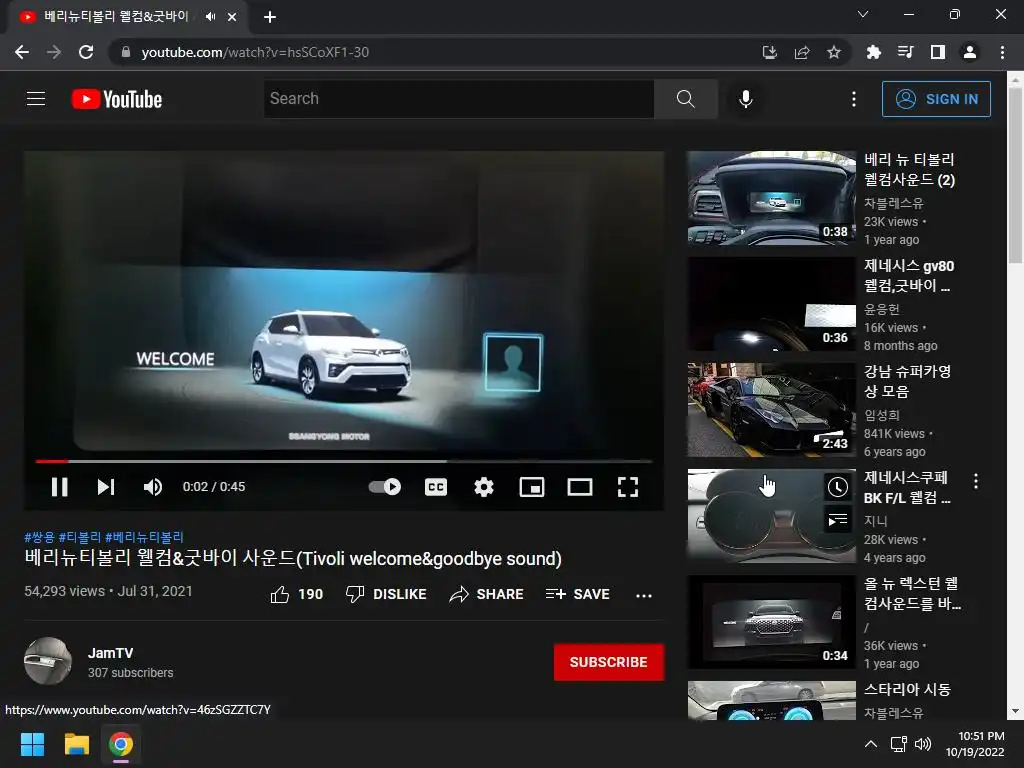Screen dimensions: 1024x768
Task: Click the #티볼리 hashtag
Action: point(80,537)
